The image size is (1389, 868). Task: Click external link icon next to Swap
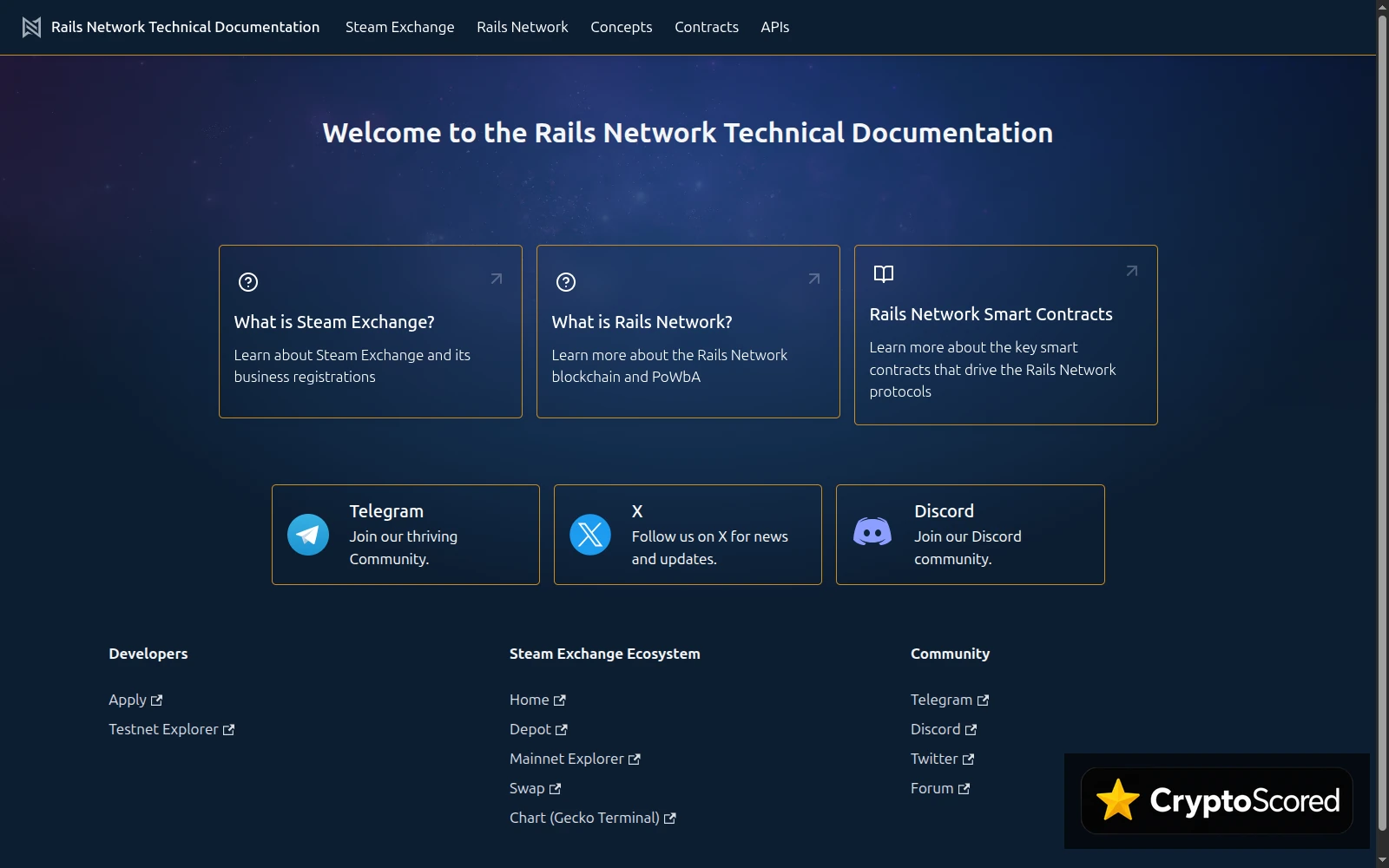[x=556, y=789]
